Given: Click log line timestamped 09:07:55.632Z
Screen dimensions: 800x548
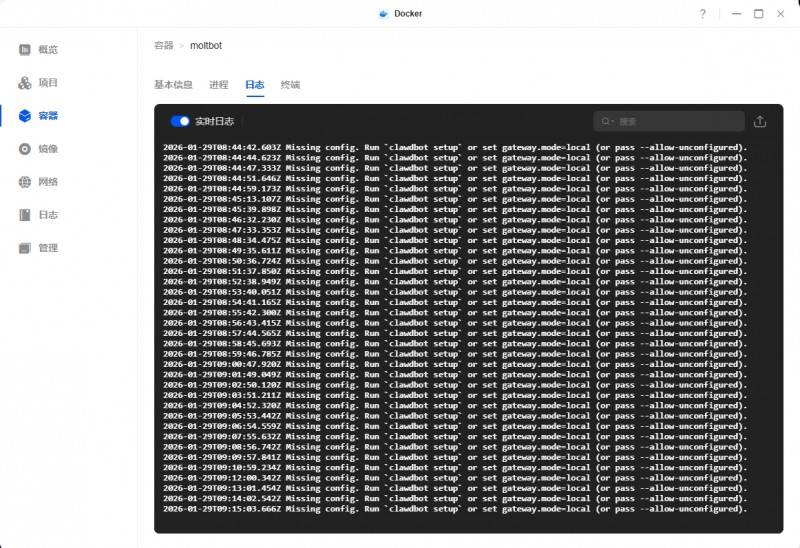Looking at the screenshot, I should coord(455,437).
